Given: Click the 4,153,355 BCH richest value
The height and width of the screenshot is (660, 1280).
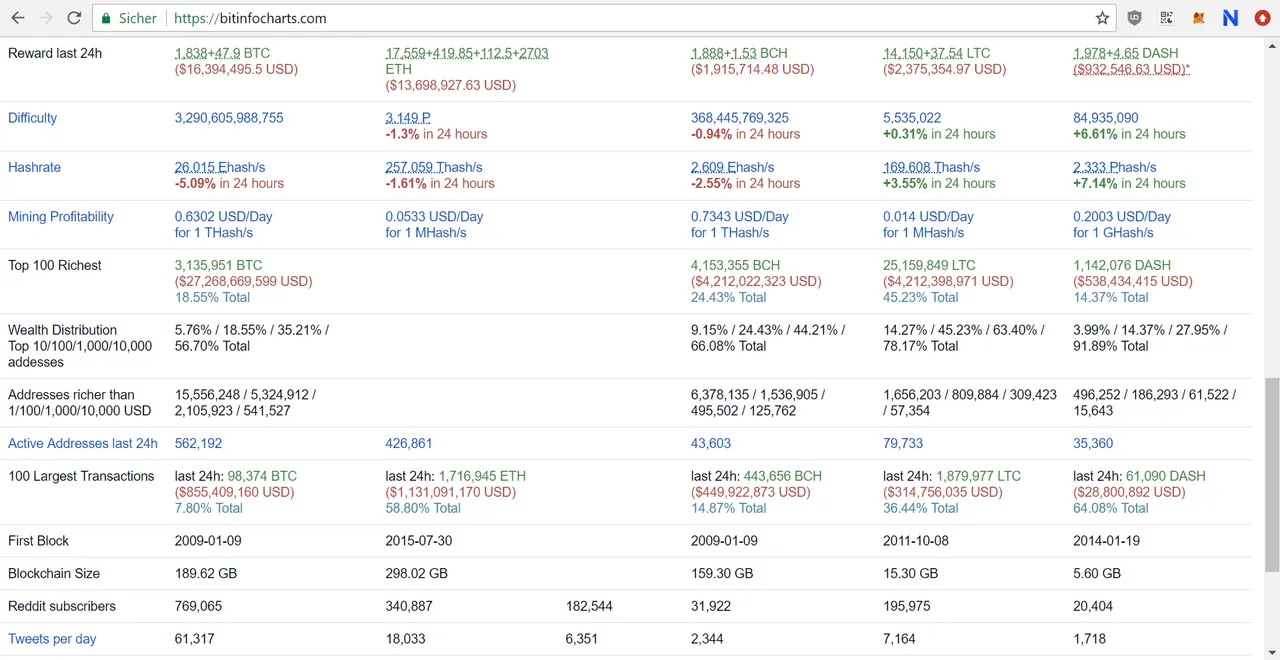Looking at the screenshot, I should pos(735,265).
